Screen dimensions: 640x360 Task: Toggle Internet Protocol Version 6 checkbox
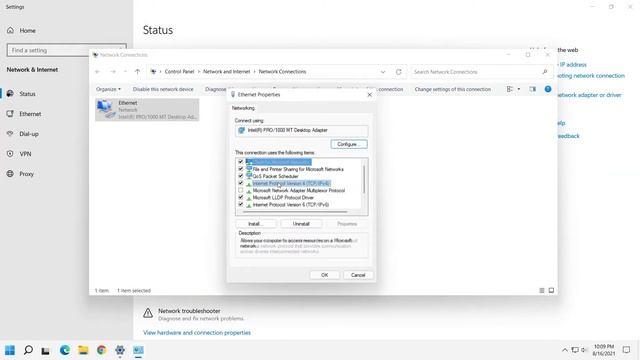point(241,204)
